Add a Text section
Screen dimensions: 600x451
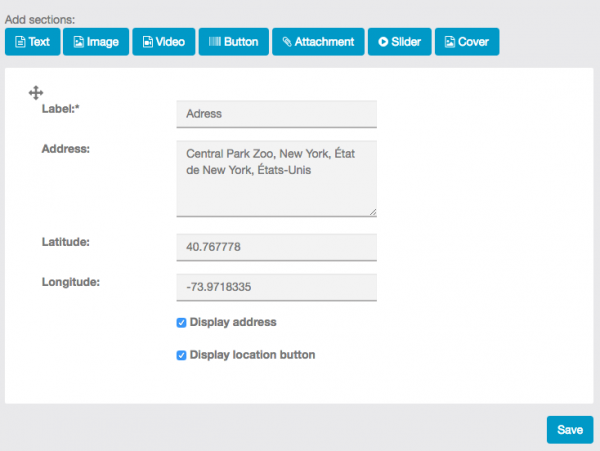click(32, 42)
